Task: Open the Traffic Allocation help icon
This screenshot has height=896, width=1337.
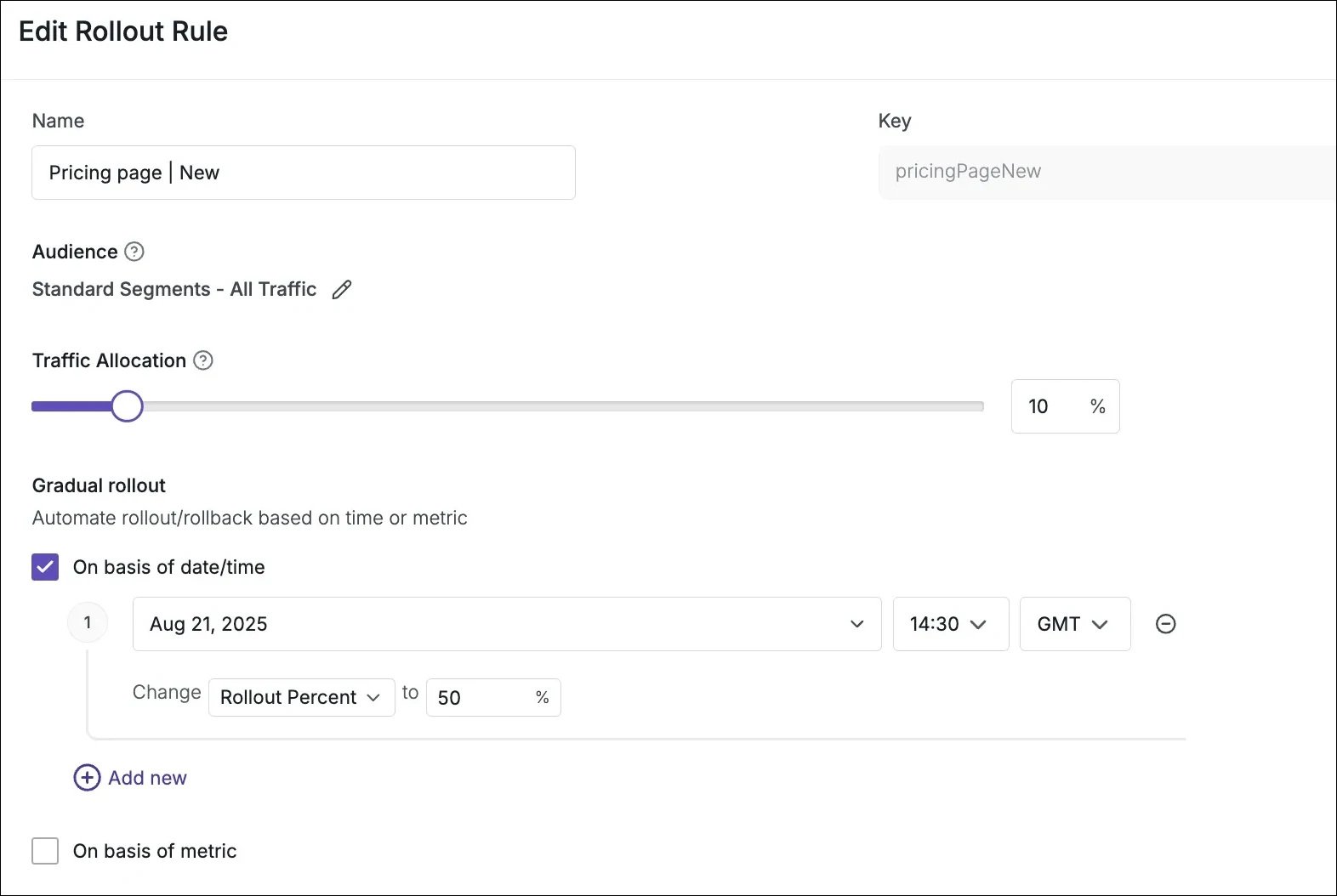Action: click(x=203, y=360)
